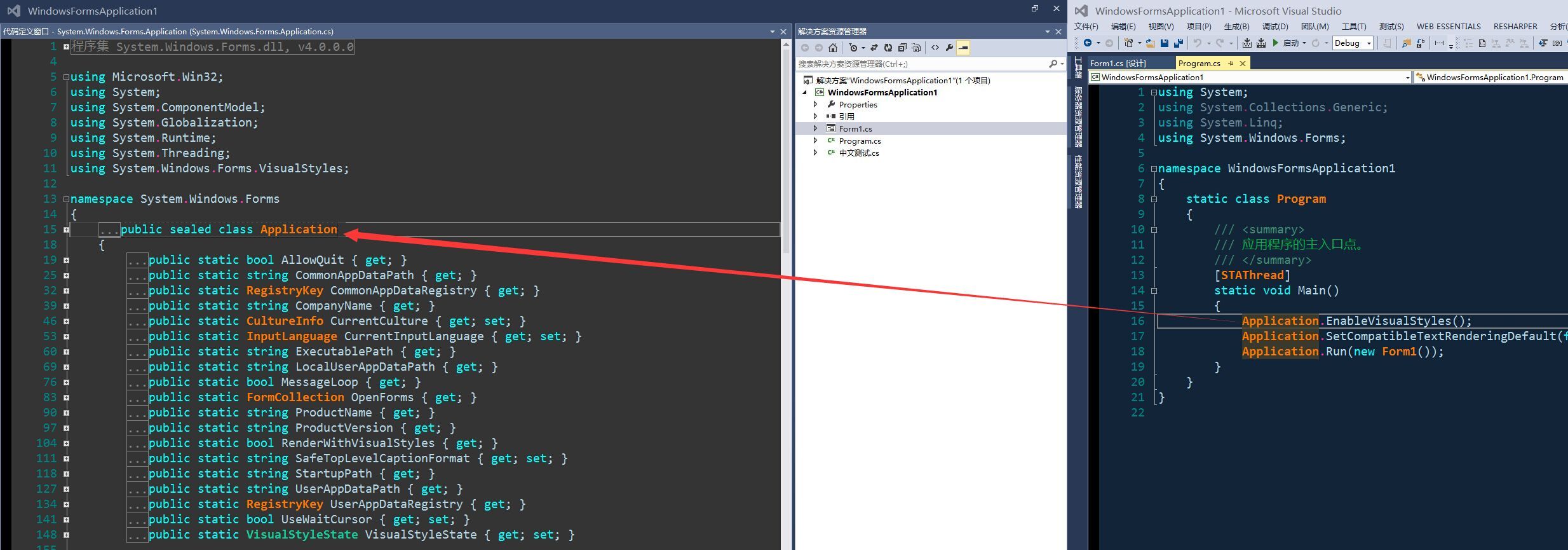This screenshot has height=550, width=1568.
Task: Expand the AllowQuit property on line 19
Action: pyautogui.click(x=66, y=260)
